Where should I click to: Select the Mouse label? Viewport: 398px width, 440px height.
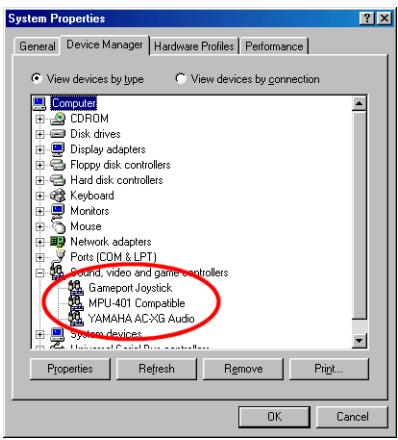coord(86,226)
